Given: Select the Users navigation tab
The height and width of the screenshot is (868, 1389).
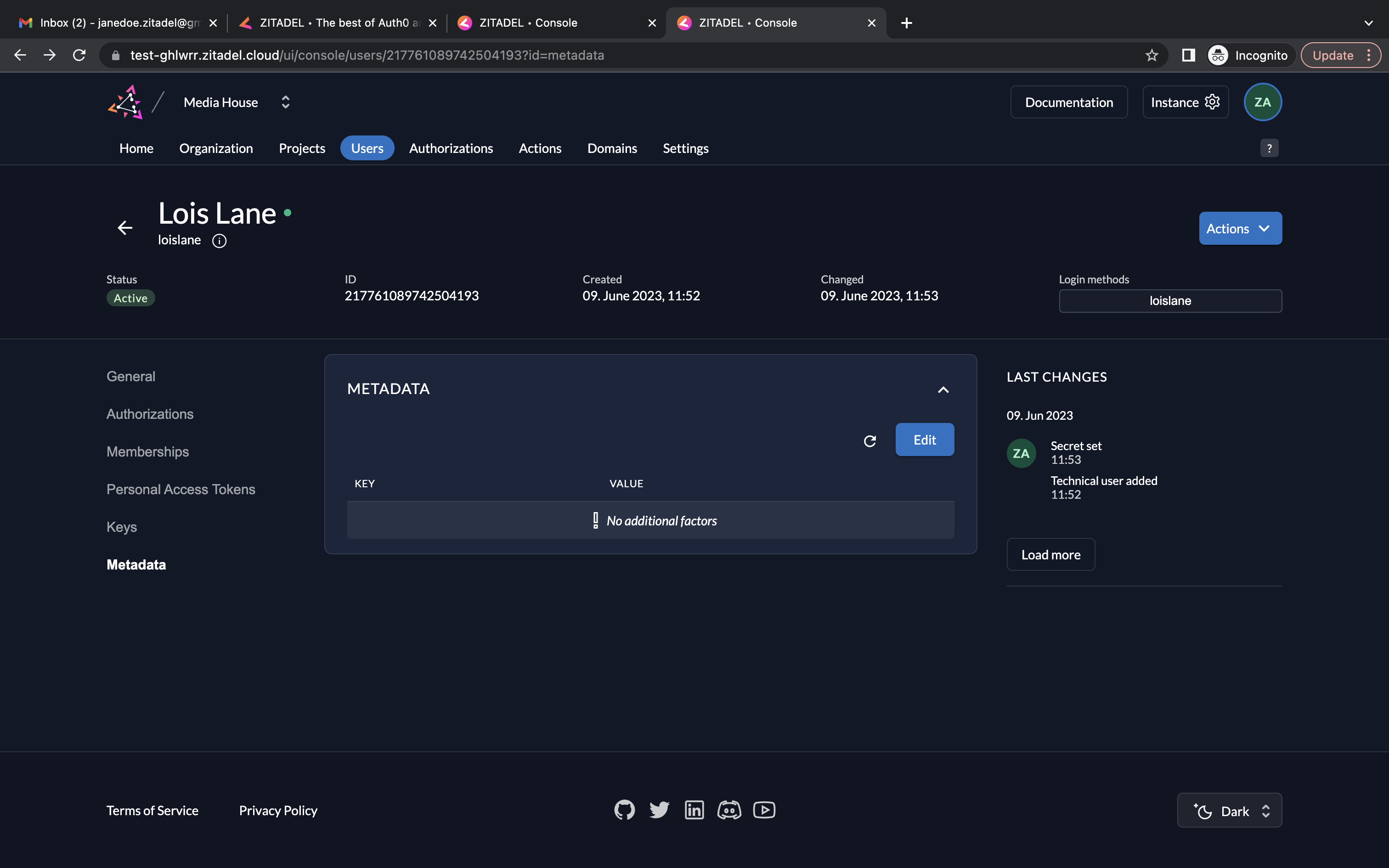Looking at the screenshot, I should [367, 148].
